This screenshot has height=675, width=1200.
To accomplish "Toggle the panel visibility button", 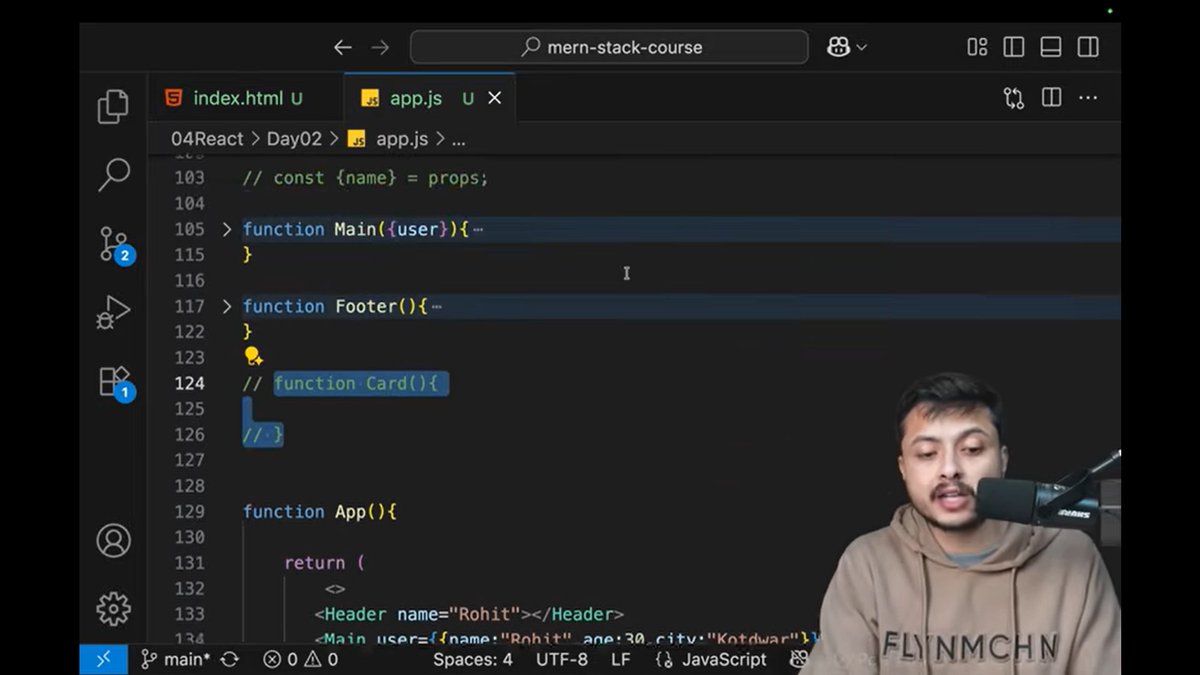I will [1051, 47].
